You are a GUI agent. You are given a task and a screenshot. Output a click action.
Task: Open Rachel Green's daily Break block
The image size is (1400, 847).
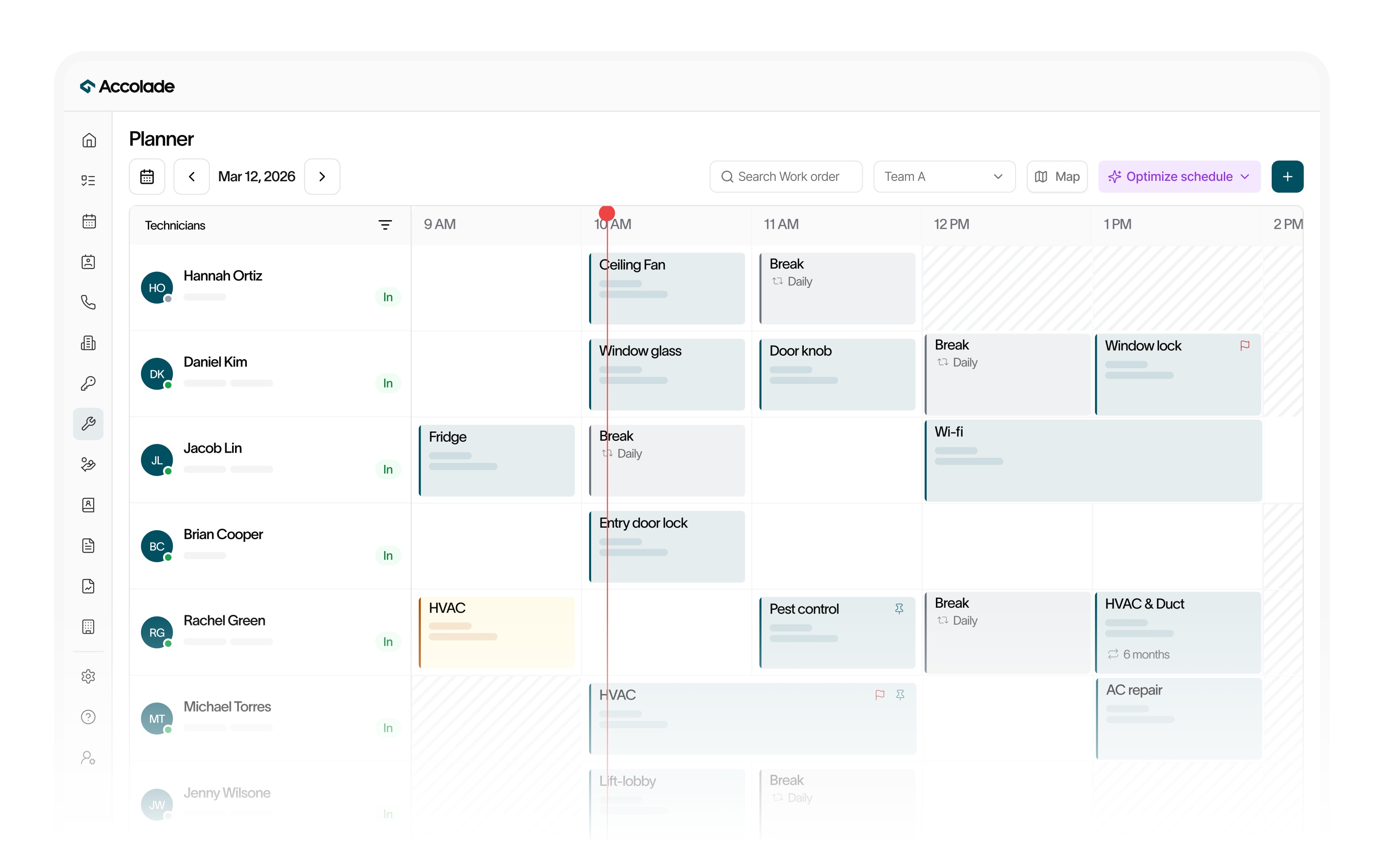(1008, 632)
